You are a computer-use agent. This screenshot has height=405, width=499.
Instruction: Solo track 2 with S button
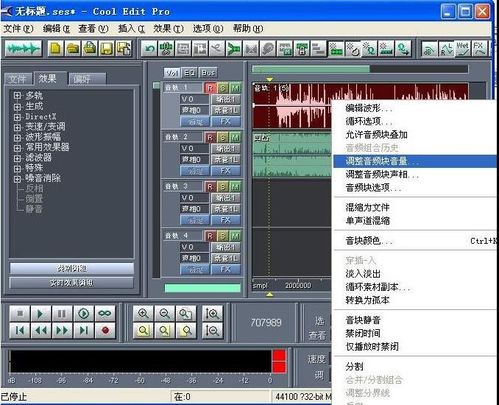[x=223, y=137]
